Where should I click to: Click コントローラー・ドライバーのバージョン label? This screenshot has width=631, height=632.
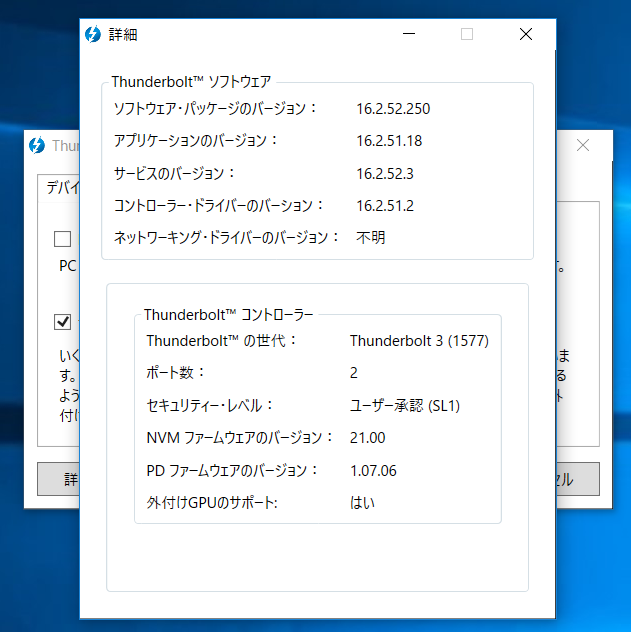(x=218, y=206)
